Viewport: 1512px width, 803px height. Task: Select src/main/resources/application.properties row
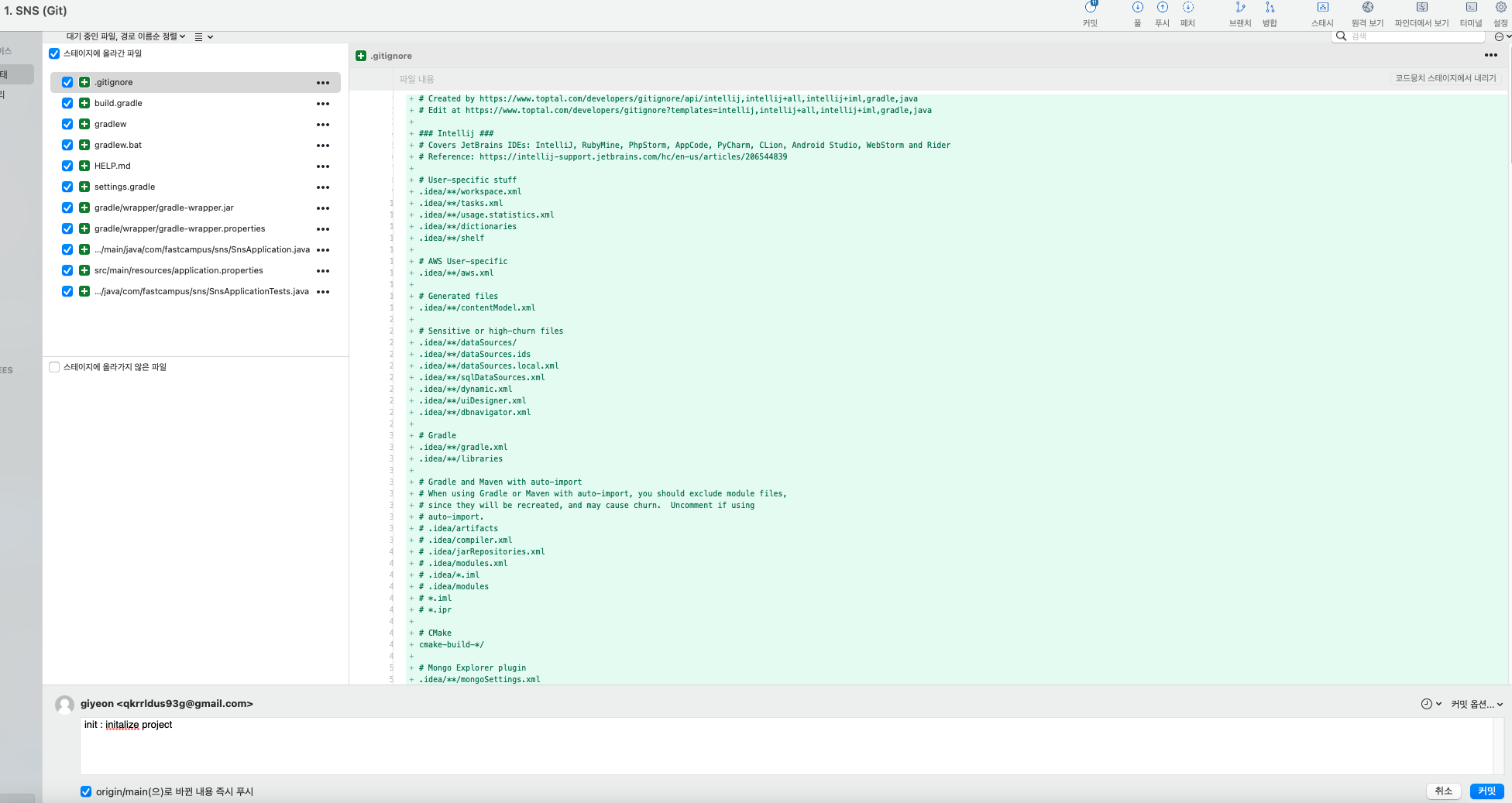pos(195,270)
